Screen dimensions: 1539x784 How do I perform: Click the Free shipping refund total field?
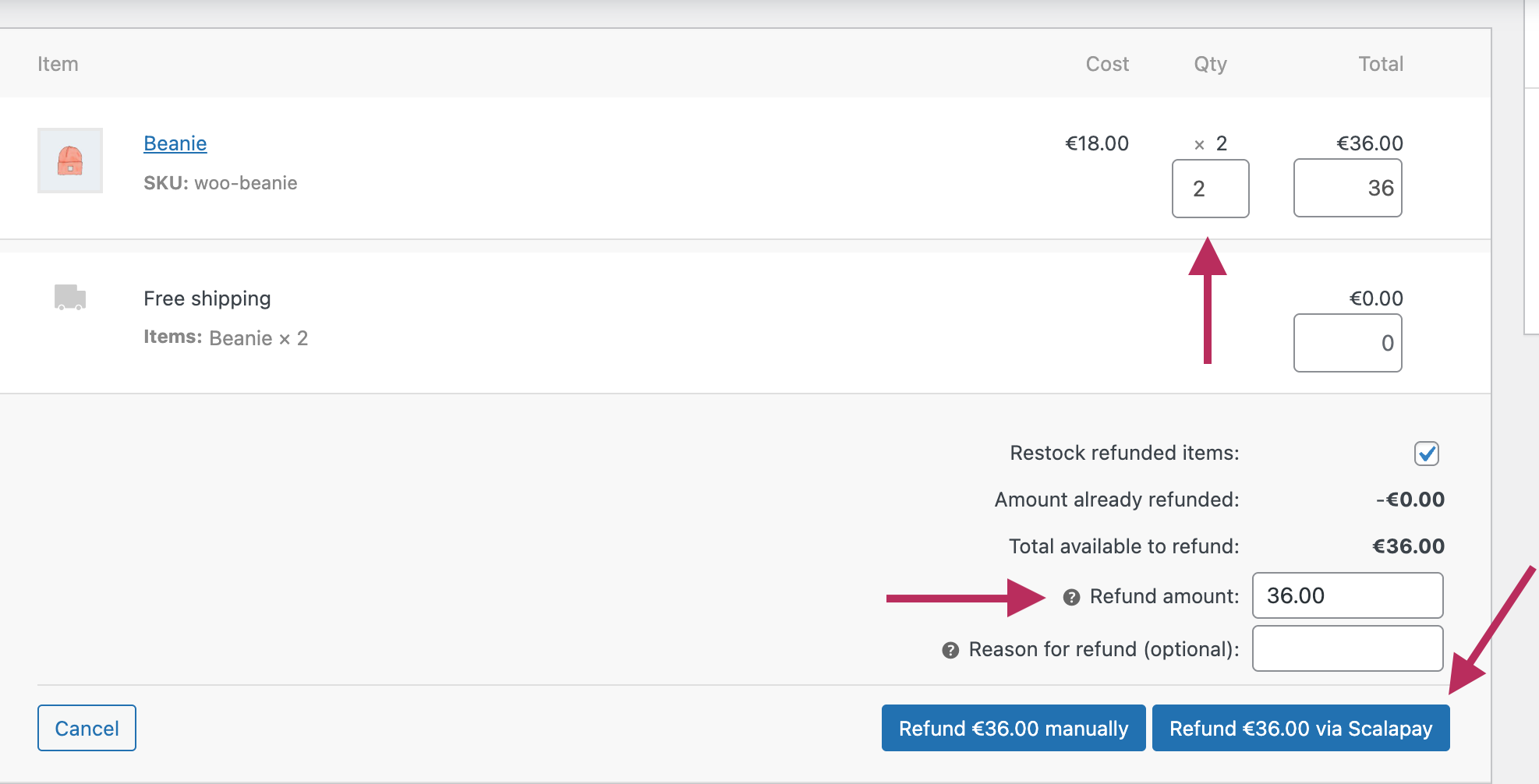point(1347,343)
